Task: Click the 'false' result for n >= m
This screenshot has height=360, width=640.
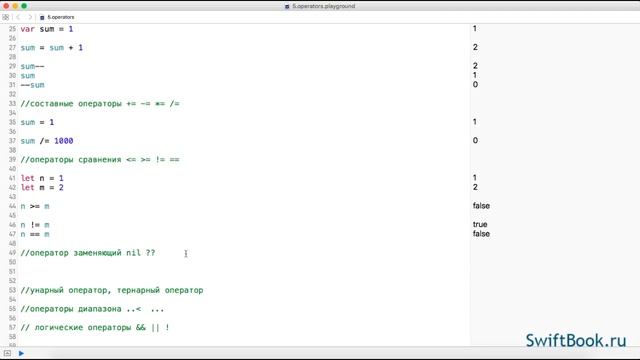Action: coord(481,206)
